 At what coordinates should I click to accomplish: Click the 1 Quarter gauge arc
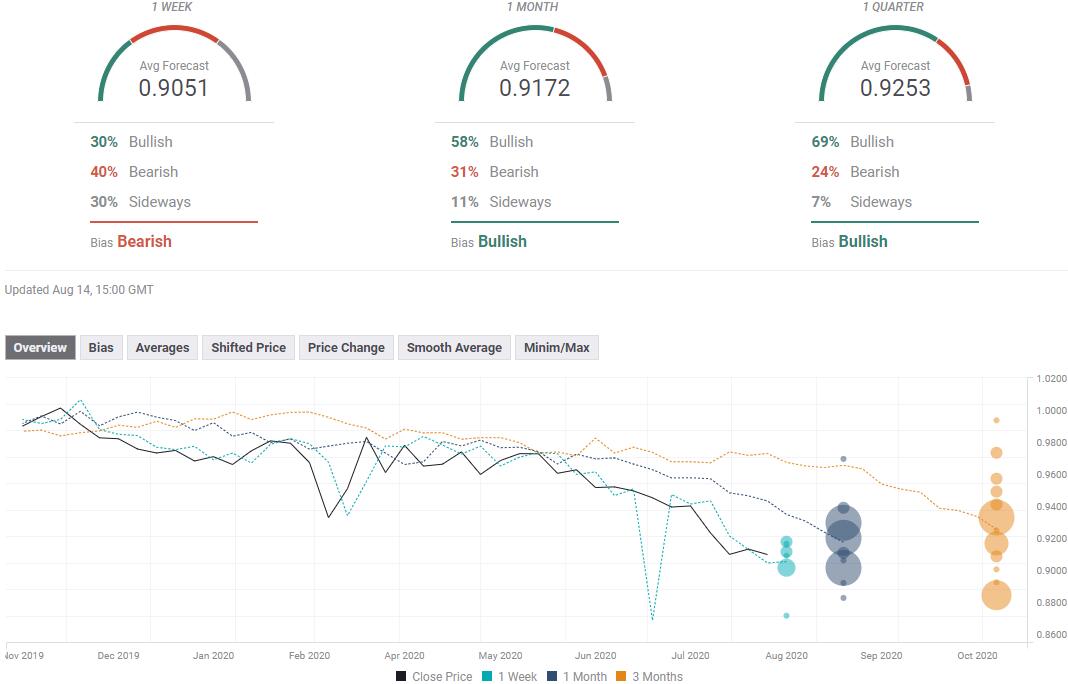895,31
